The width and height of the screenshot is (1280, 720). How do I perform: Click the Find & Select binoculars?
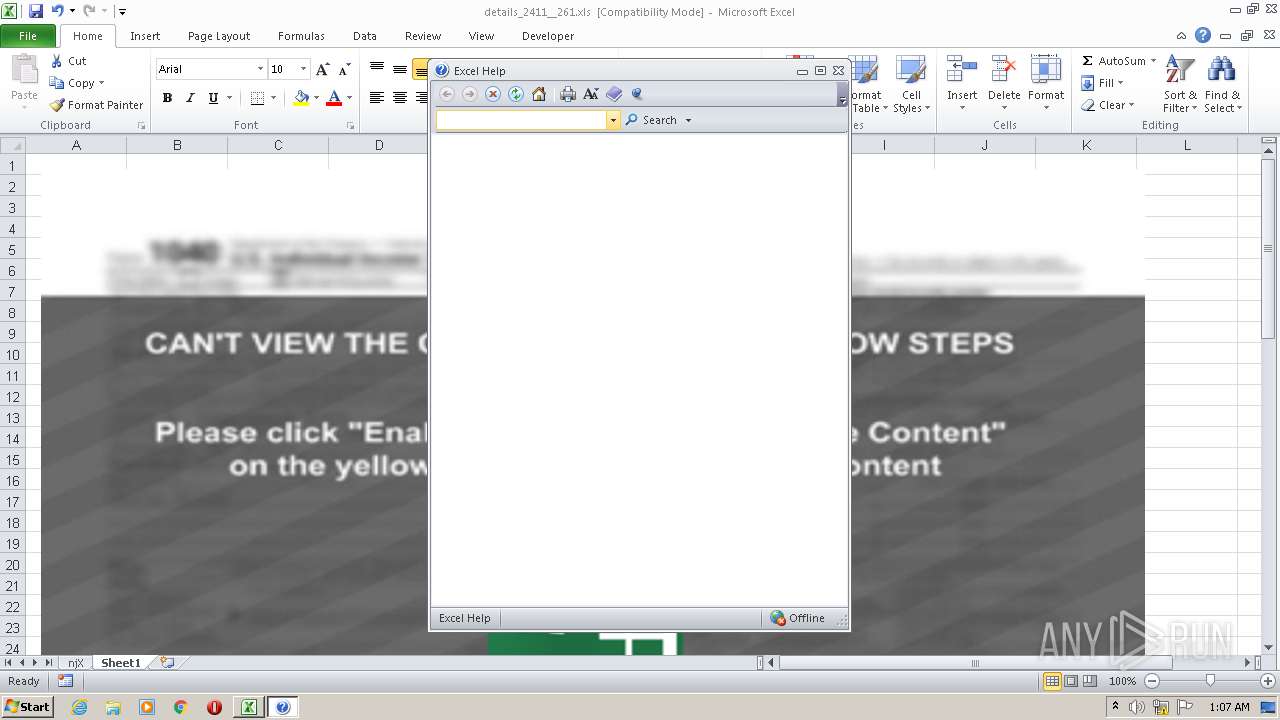coord(1222,70)
